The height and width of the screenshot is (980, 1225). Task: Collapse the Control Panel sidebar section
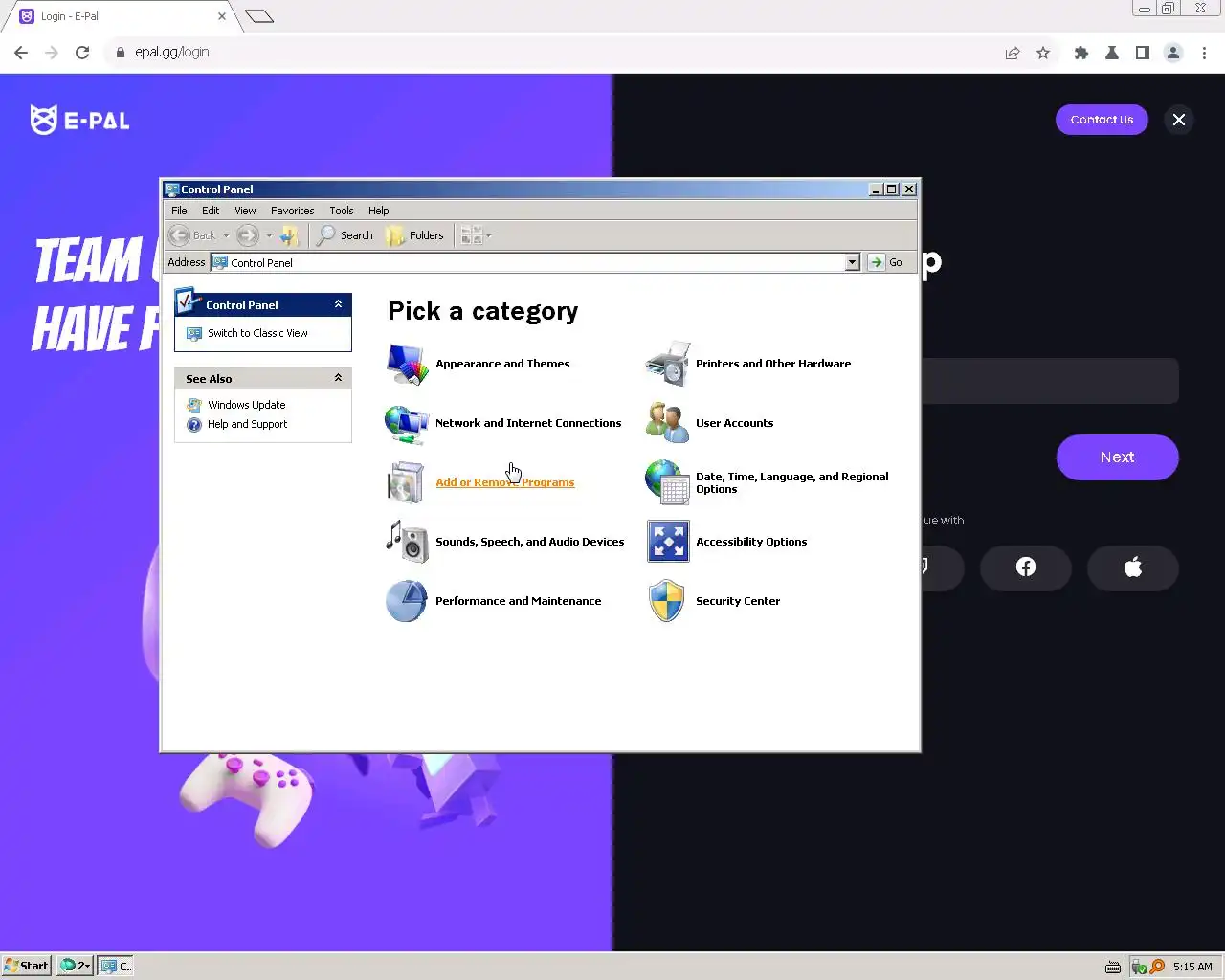338,304
